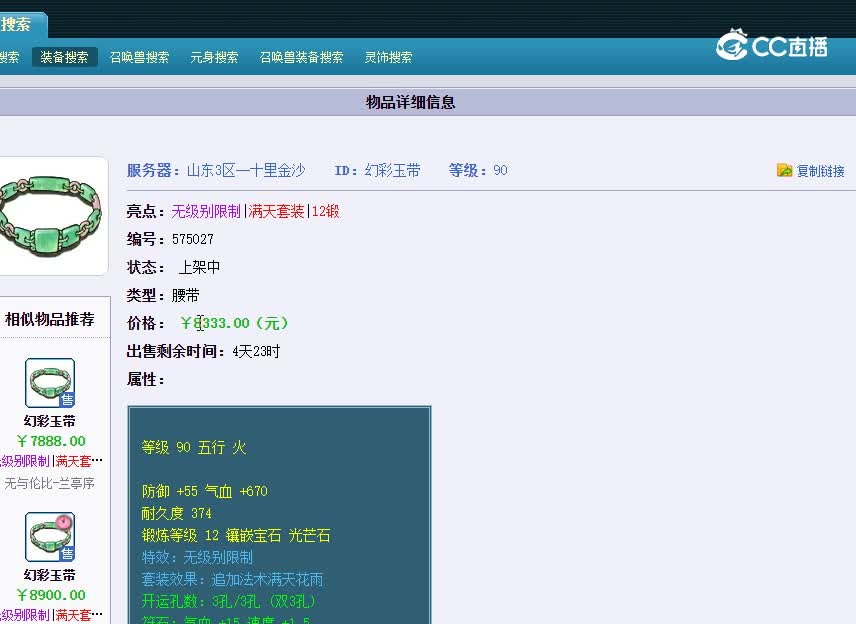The width and height of the screenshot is (856, 624).
Task: Open the 召唤兽搜索 tab
Action: click(139, 57)
